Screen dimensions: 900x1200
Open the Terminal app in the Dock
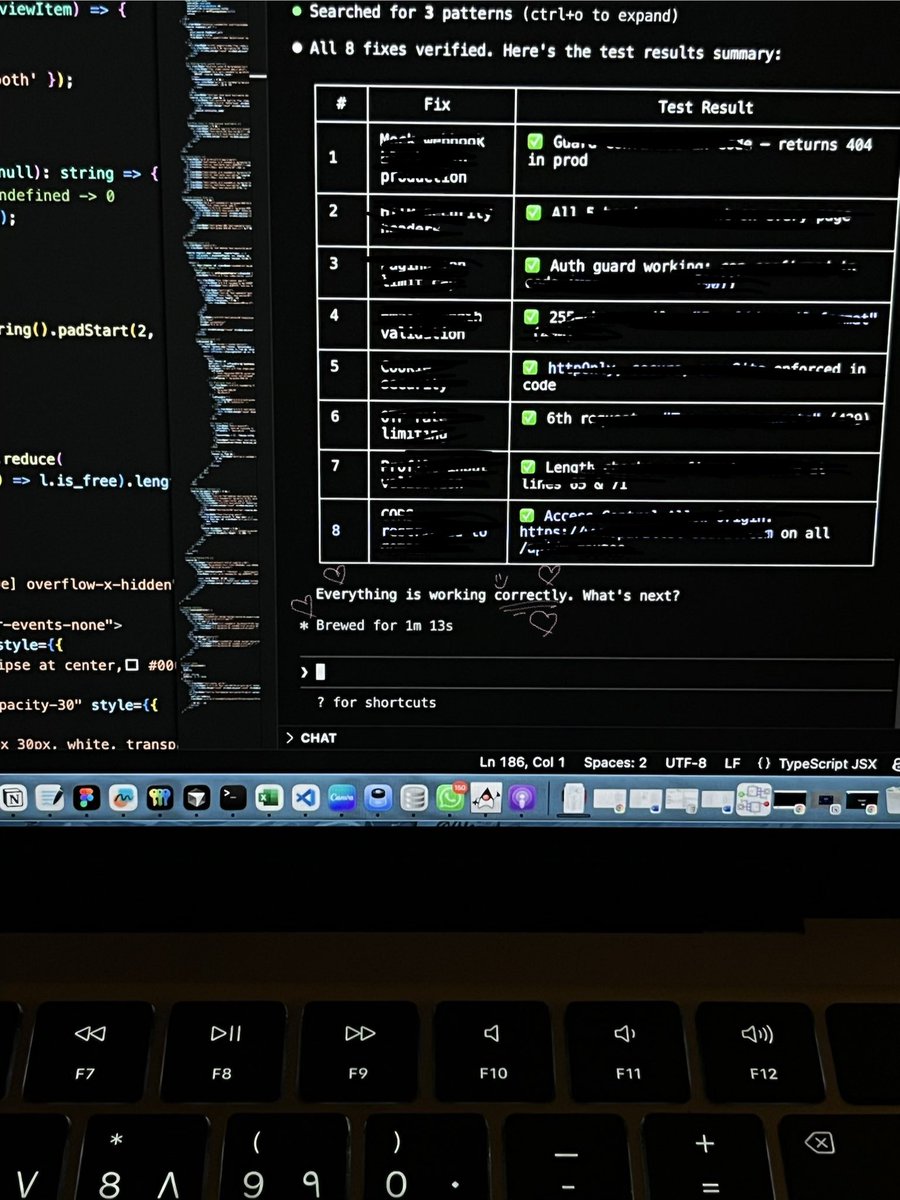[x=233, y=797]
